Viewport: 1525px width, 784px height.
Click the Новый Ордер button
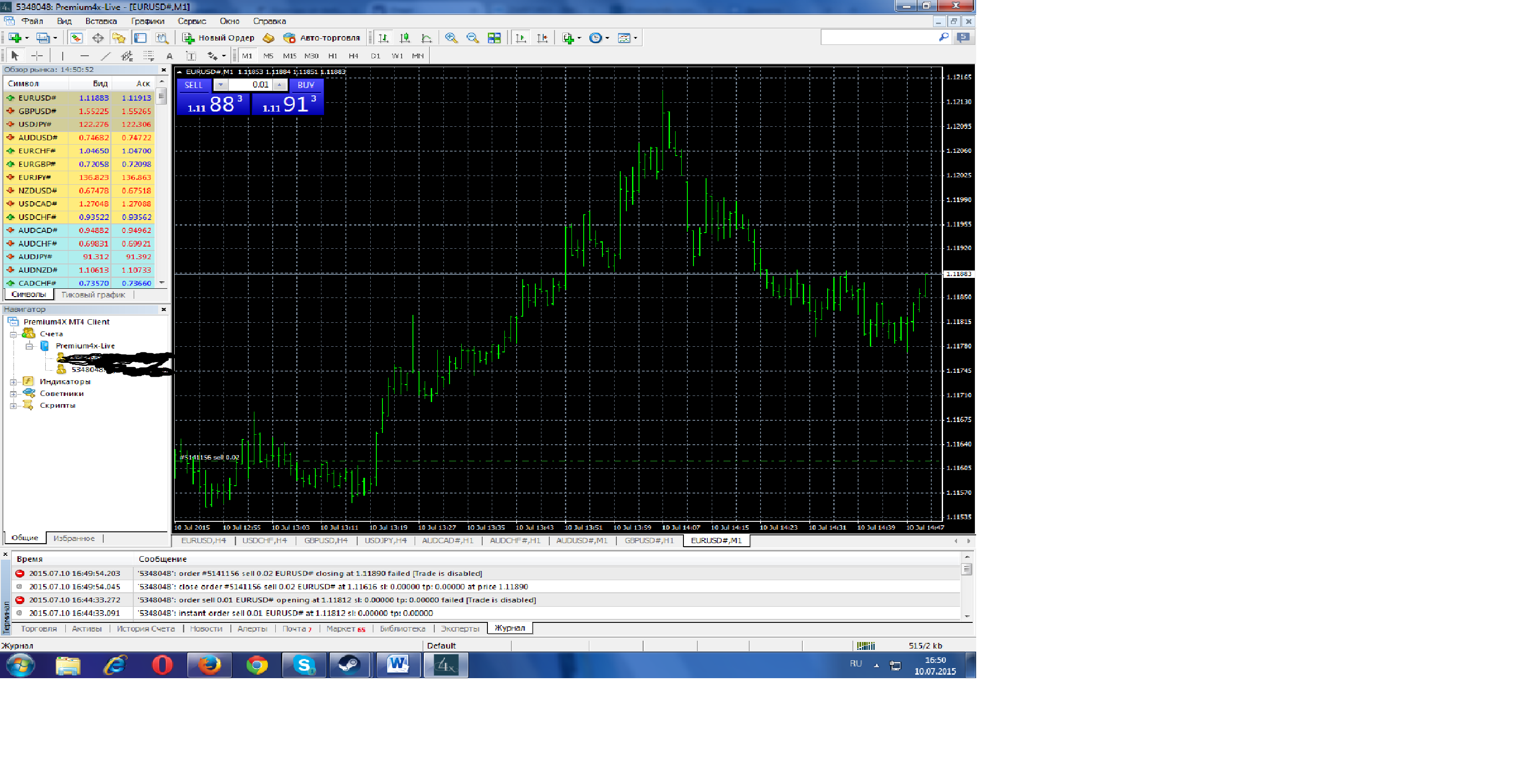[219, 38]
